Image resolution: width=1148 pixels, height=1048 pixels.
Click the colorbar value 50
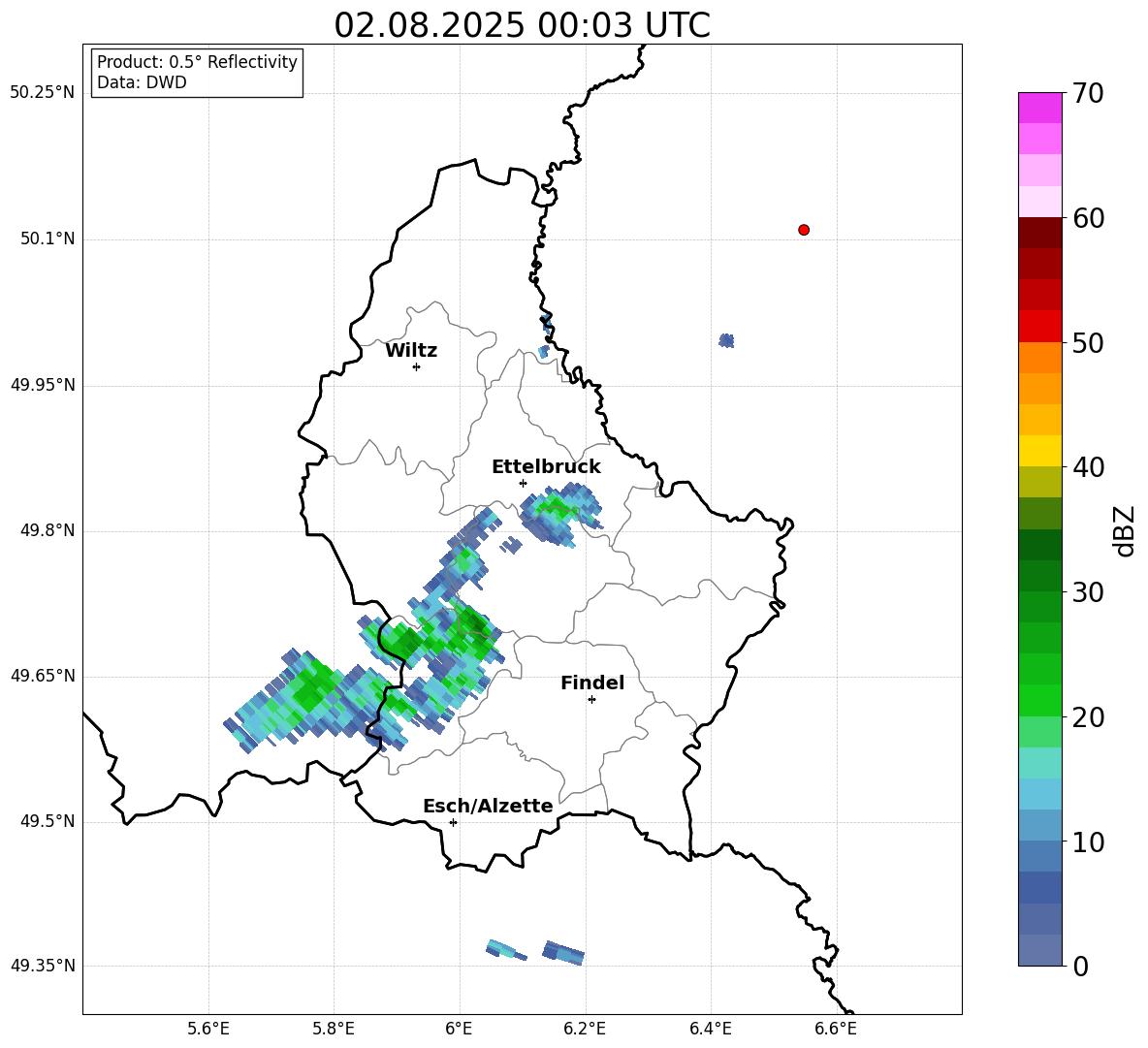[1088, 342]
